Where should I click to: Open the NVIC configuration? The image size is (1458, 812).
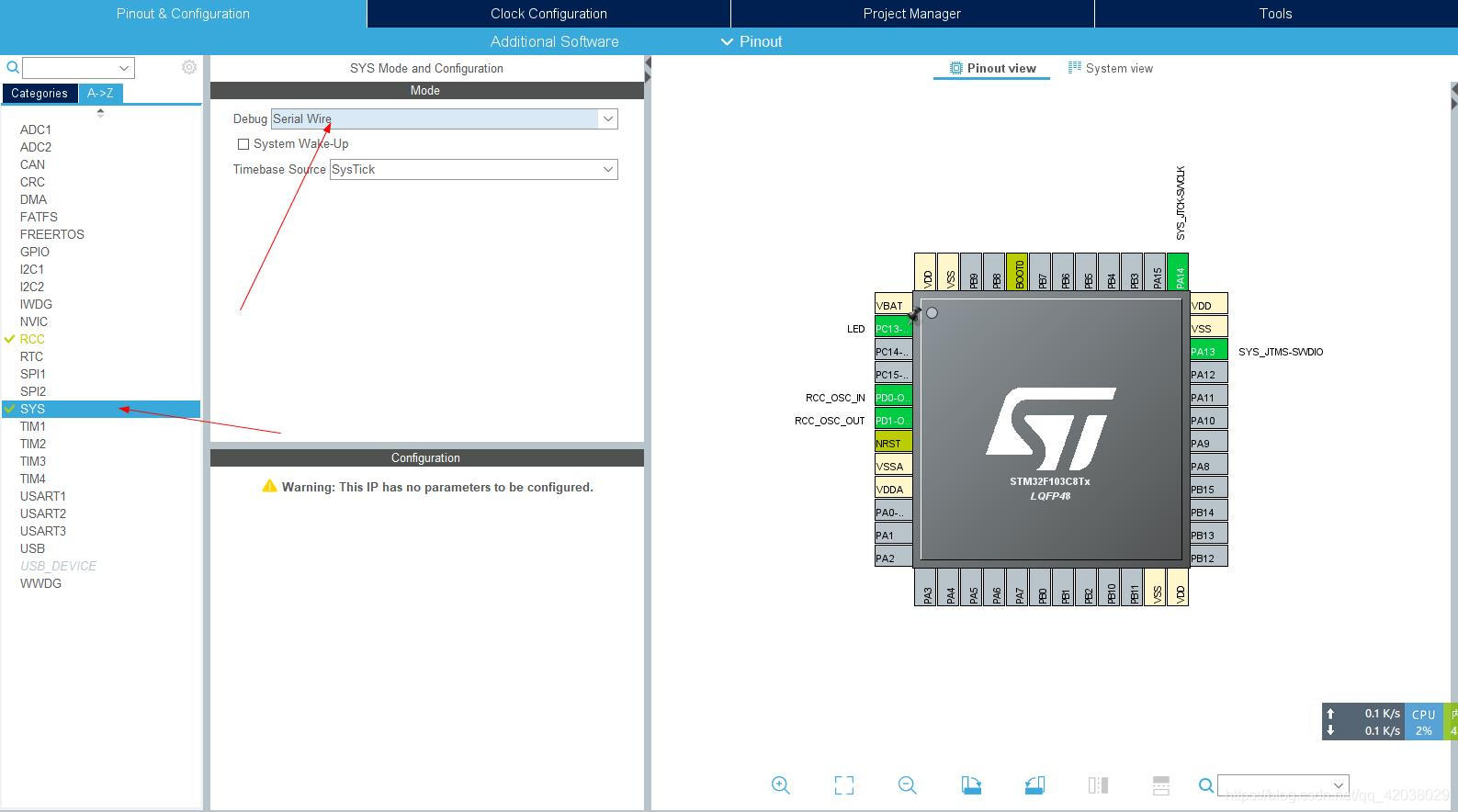[x=34, y=321]
